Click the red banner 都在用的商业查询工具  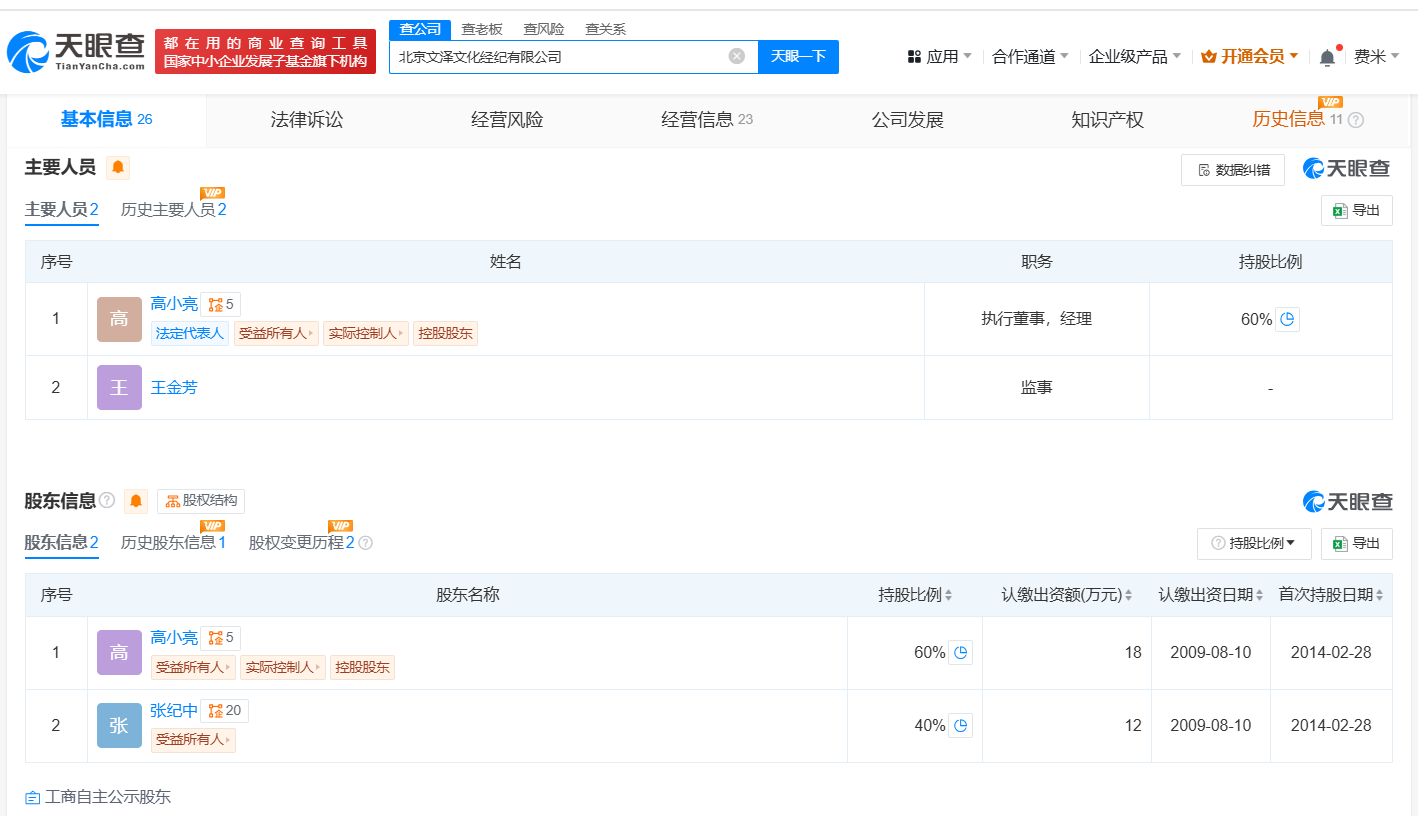click(x=265, y=52)
